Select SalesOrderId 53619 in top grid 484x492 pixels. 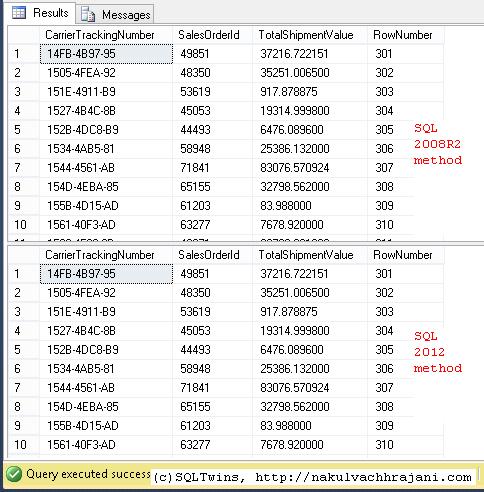click(x=213, y=92)
